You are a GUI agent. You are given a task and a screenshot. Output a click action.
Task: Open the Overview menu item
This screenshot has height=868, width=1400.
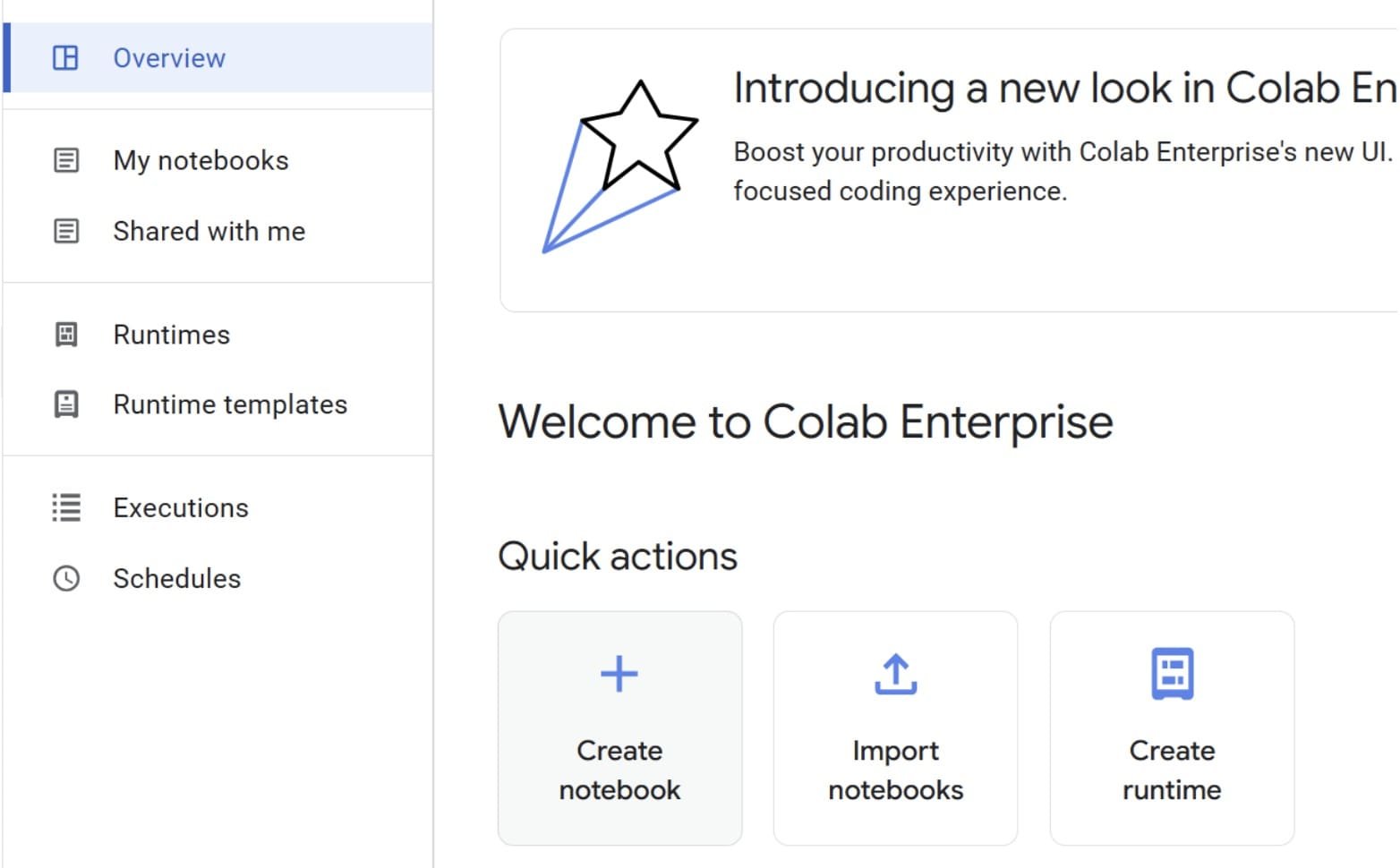[169, 58]
